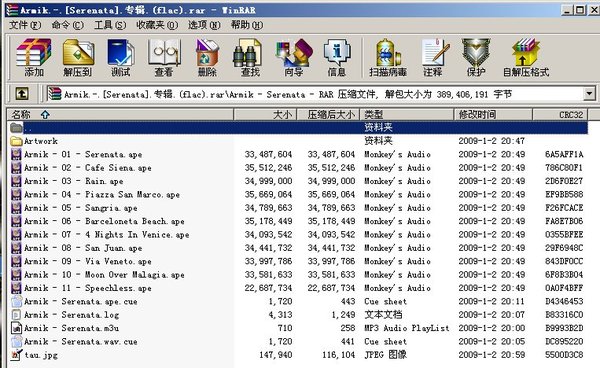Click the file icon for Serenata.m3u
Image resolution: width=600 pixels, height=368 pixels.
coord(16,328)
